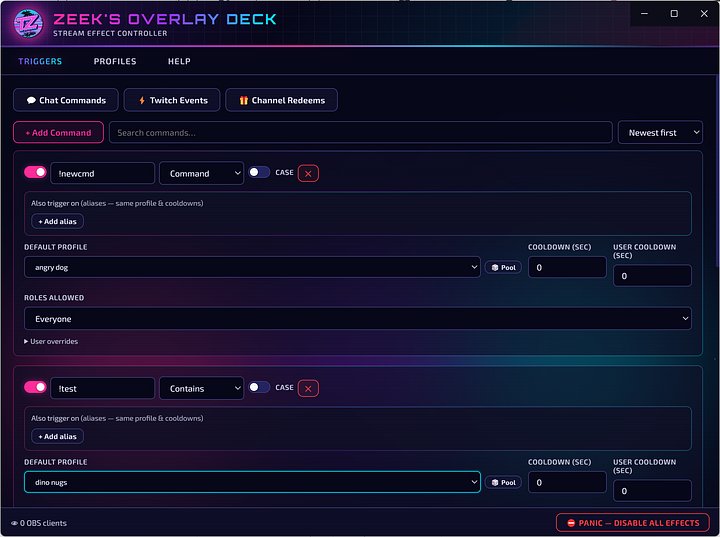Disable the !test command enable toggle
This screenshot has height=537, width=720.
(x=35, y=387)
